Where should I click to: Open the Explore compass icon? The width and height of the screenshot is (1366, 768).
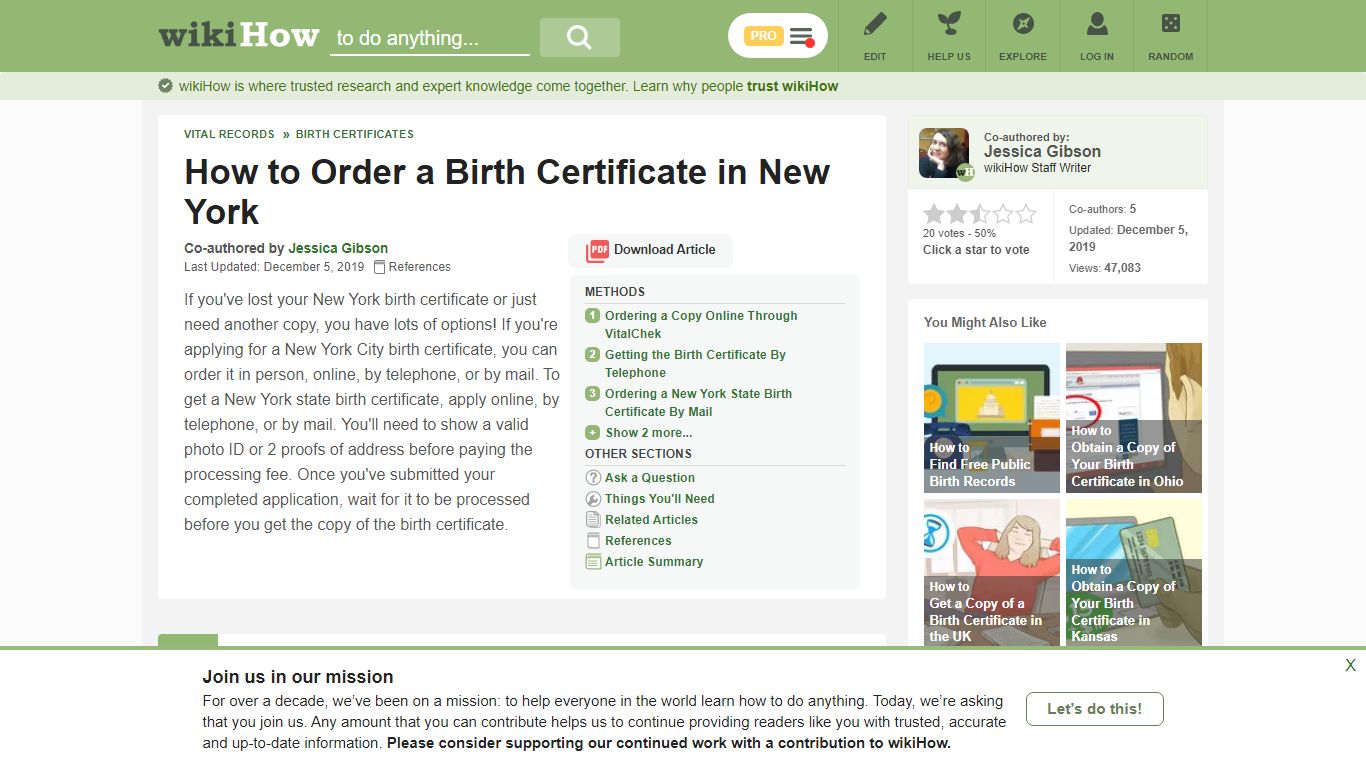pos(1023,23)
